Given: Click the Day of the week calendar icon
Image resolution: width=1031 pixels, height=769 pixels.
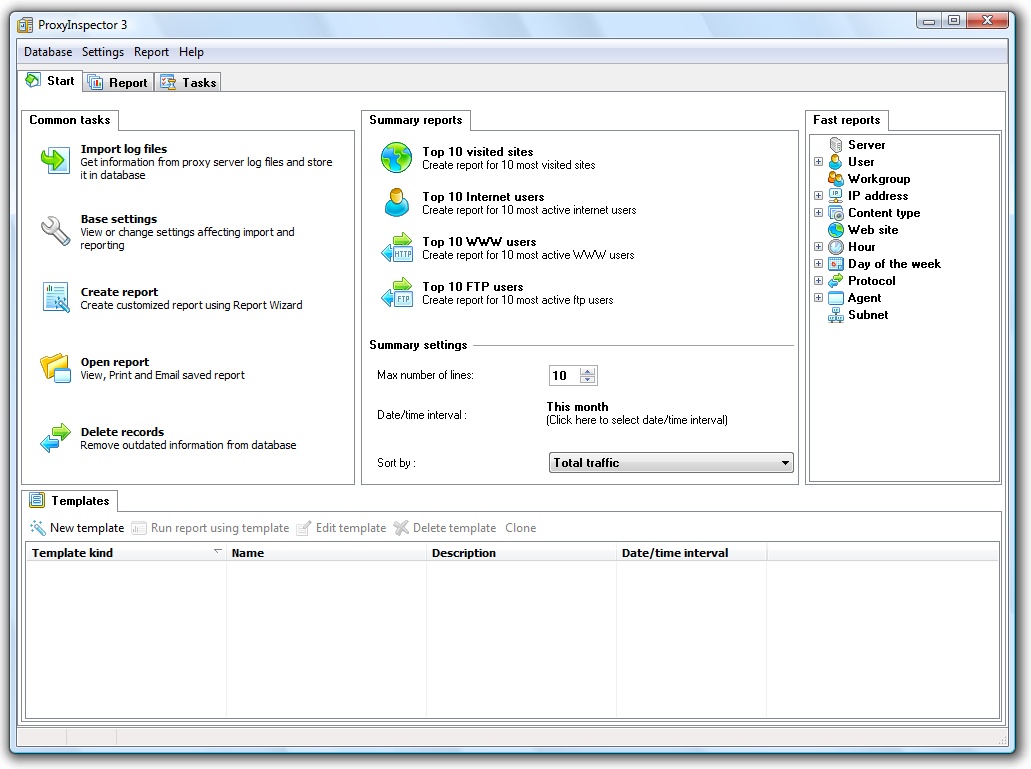Looking at the screenshot, I should click(836, 264).
